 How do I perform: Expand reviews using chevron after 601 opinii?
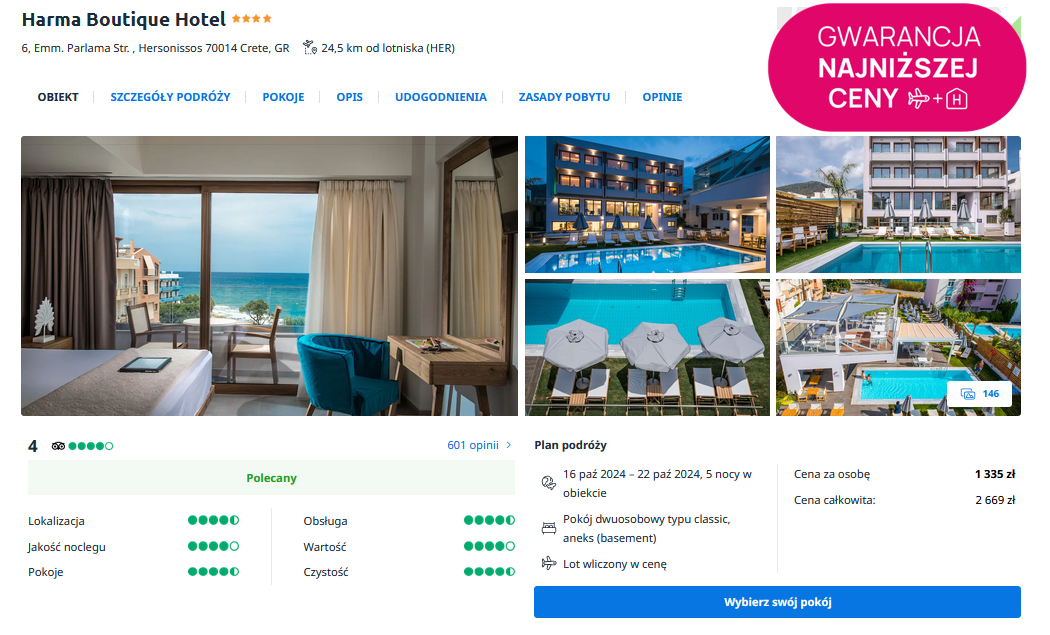tap(509, 445)
